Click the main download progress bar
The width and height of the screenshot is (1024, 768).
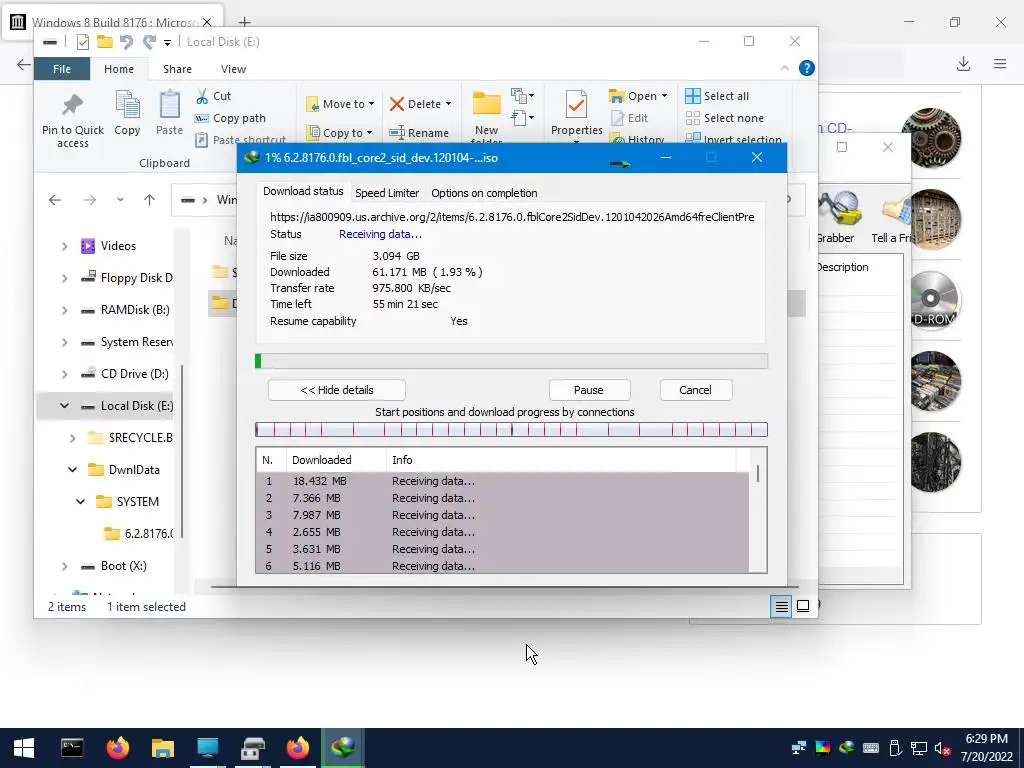click(511, 361)
